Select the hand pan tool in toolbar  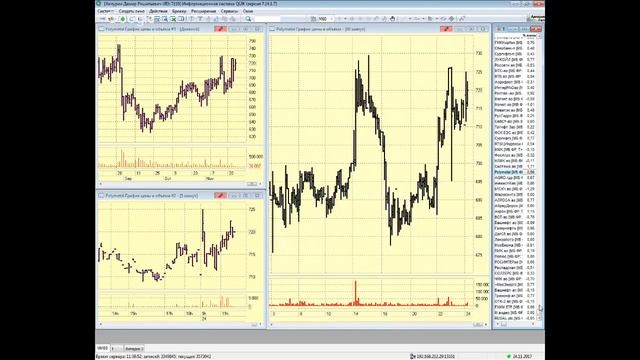[x=392, y=19]
